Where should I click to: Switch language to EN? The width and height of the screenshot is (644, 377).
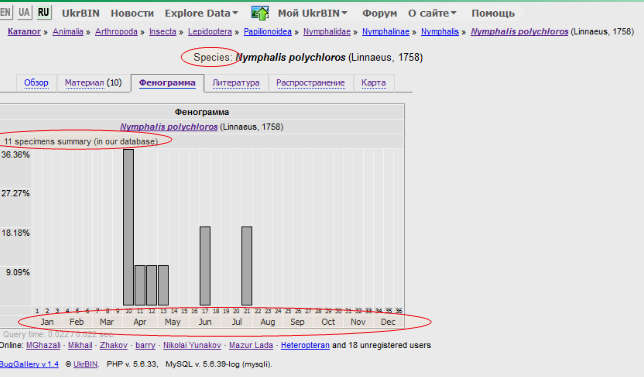(5, 12)
